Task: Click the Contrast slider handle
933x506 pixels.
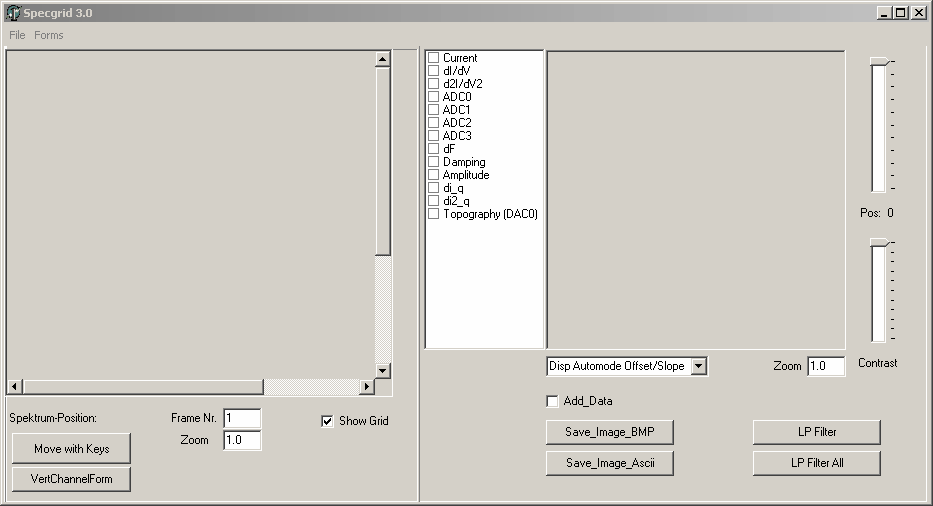Action: click(x=879, y=243)
